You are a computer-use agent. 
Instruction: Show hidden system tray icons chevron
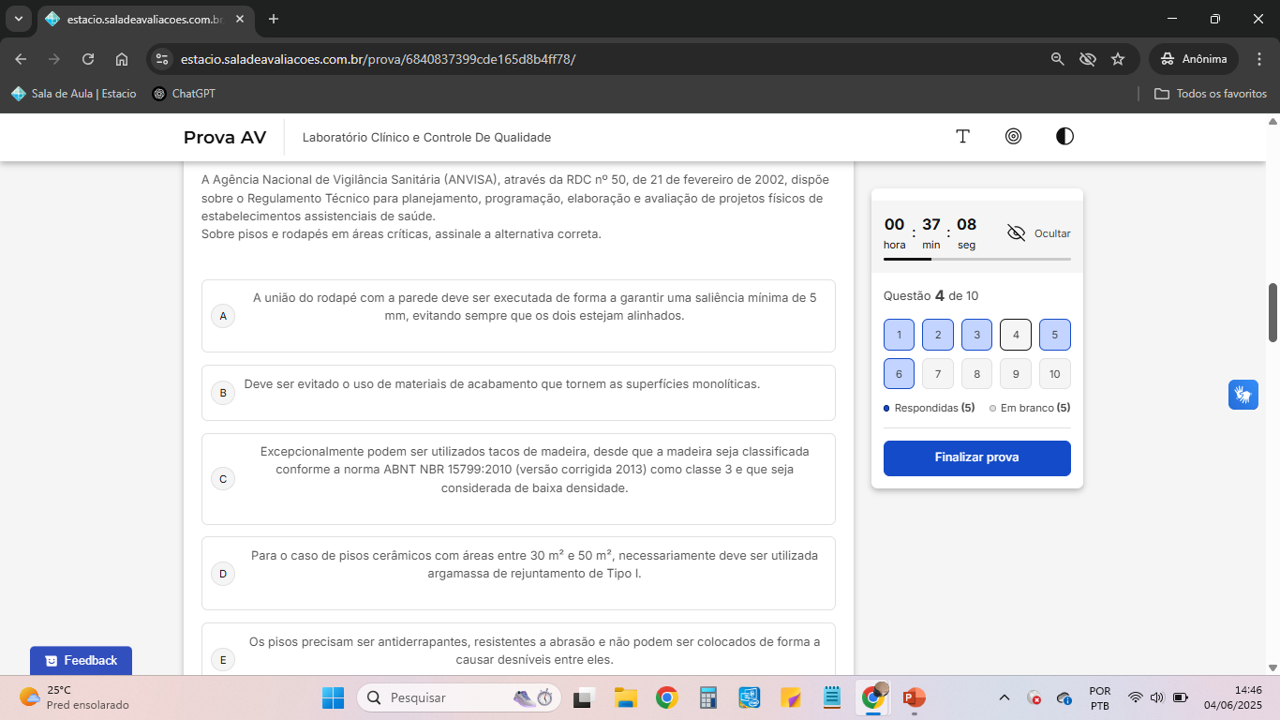tap(1004, 697)
